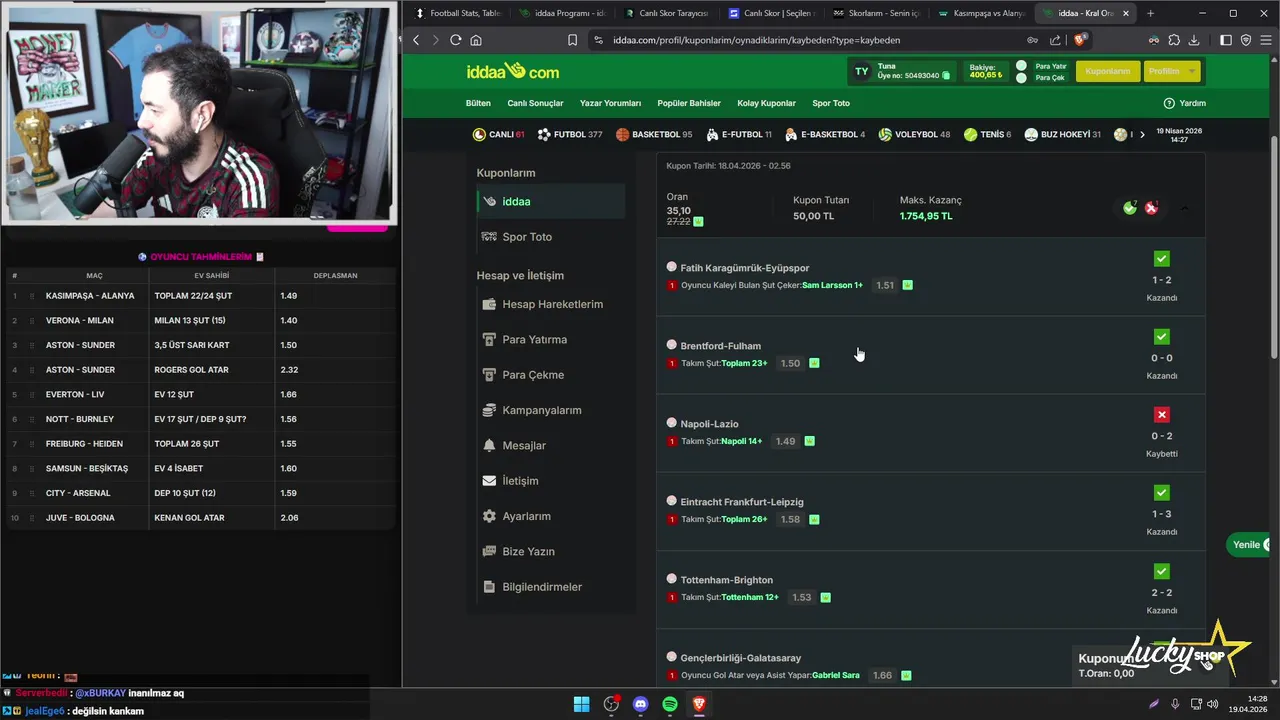Click the green check for Eintracht Frankfurt-Leipzig
Viewport: 1280px width, 720px height.
point(1161,493)
